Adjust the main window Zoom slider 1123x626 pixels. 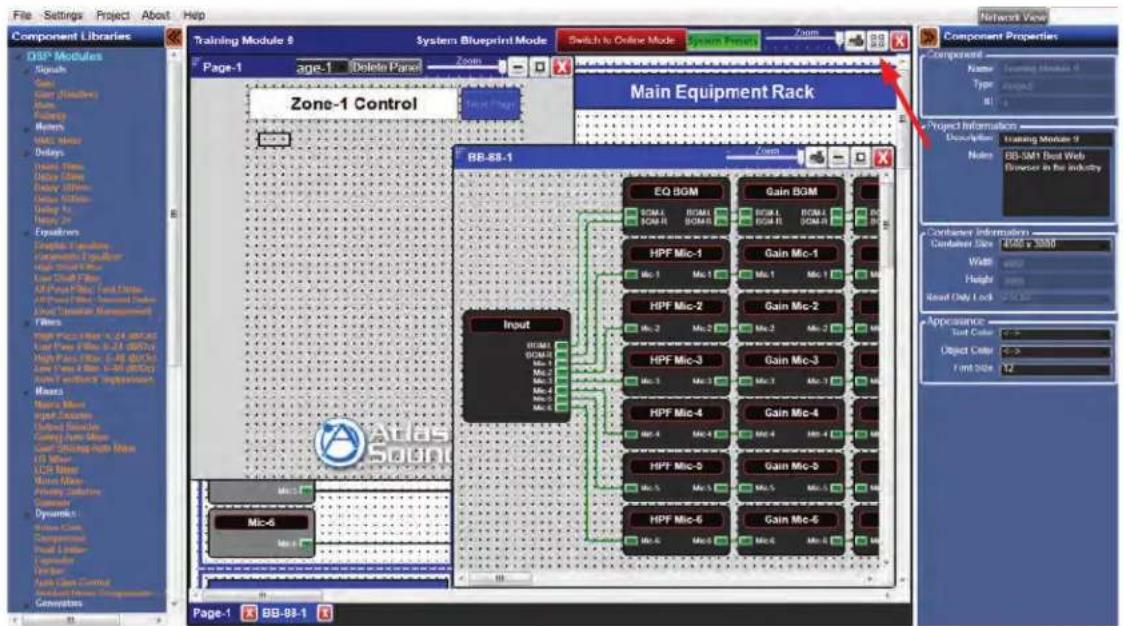point(805,41)
